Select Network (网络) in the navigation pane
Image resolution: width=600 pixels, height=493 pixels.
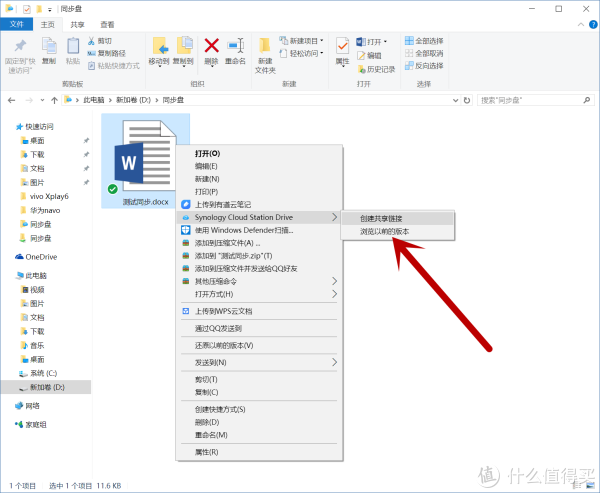28,406
